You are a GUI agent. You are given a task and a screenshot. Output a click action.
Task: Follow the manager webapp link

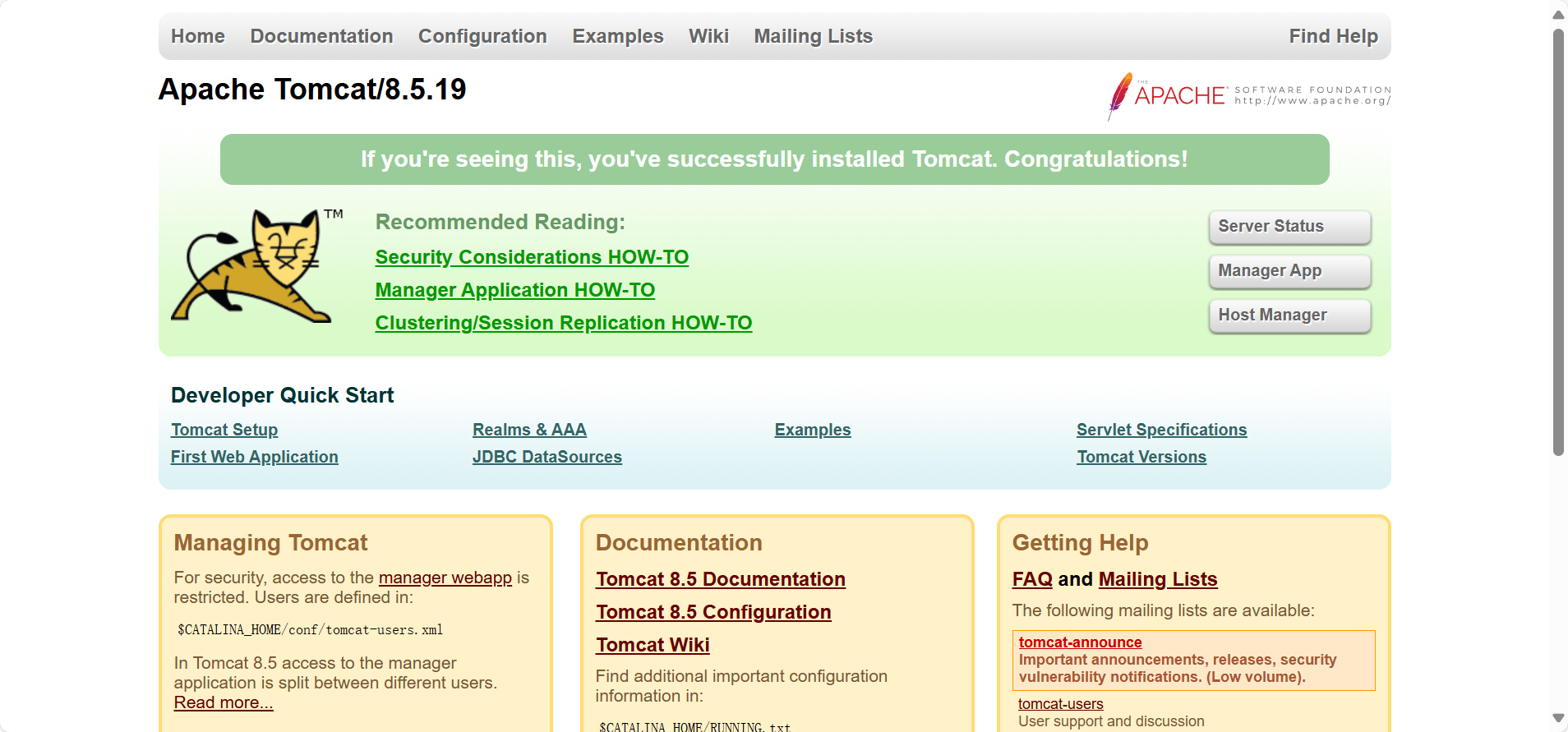[x=445, y=578]
